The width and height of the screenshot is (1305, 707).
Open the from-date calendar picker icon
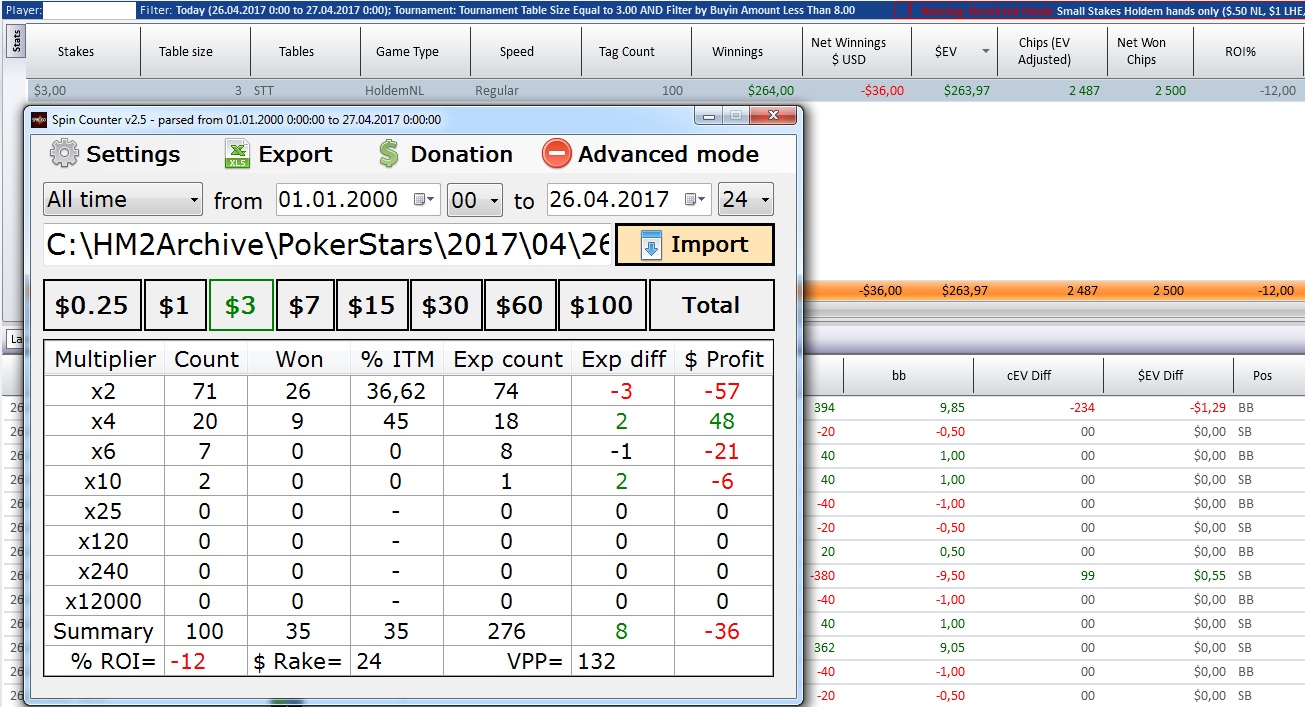coord(424,200)
